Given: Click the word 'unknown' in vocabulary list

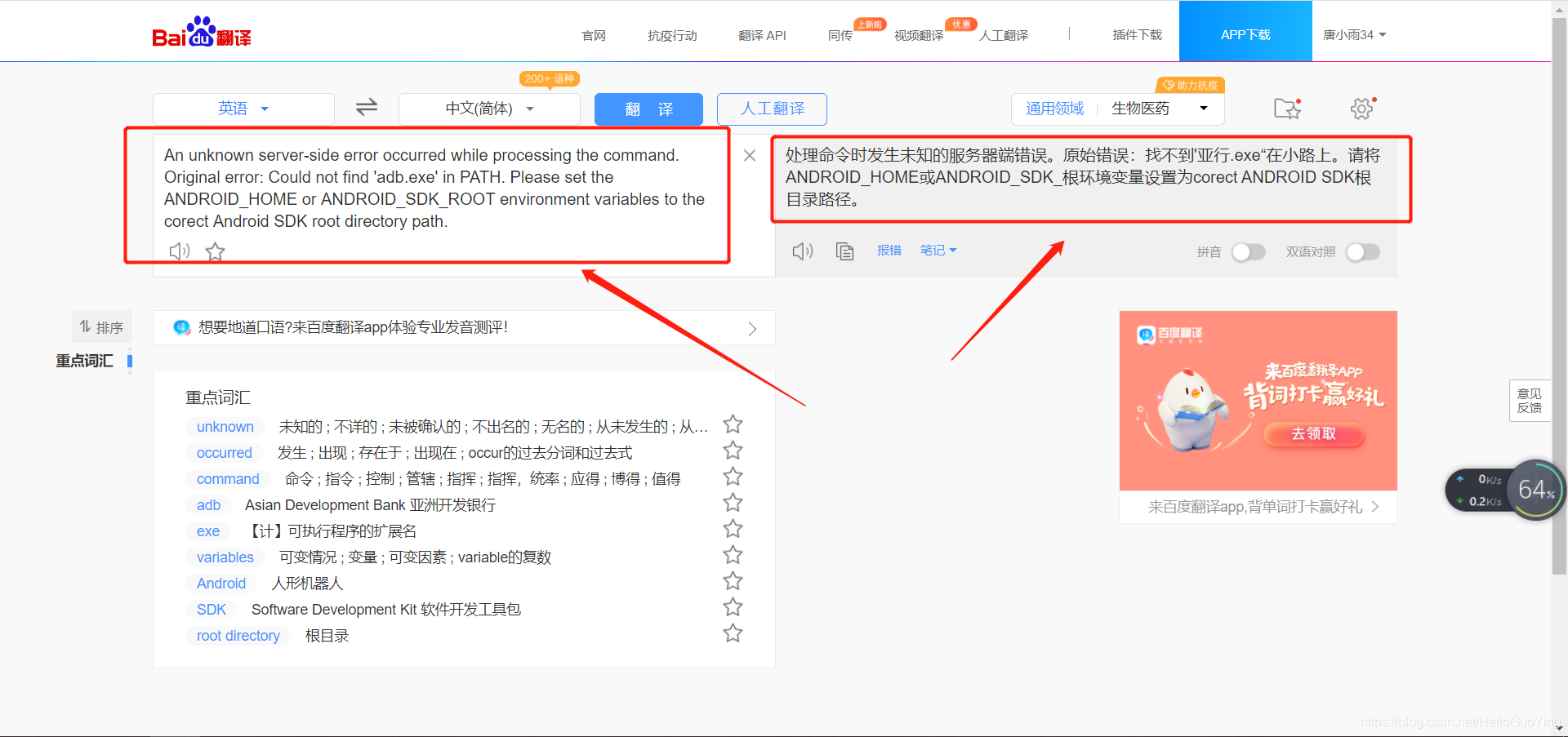Looking at the screenshot, I should (x=225, y=427).
